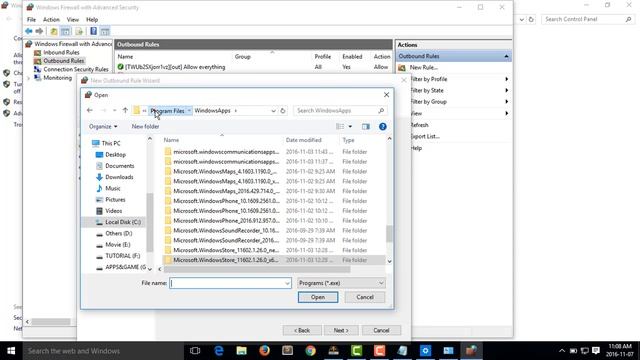The height and width of the screenshot is (360, 640).
Task: Toggle action pane icon in Firewall toolbar
Action: (105, 31)
